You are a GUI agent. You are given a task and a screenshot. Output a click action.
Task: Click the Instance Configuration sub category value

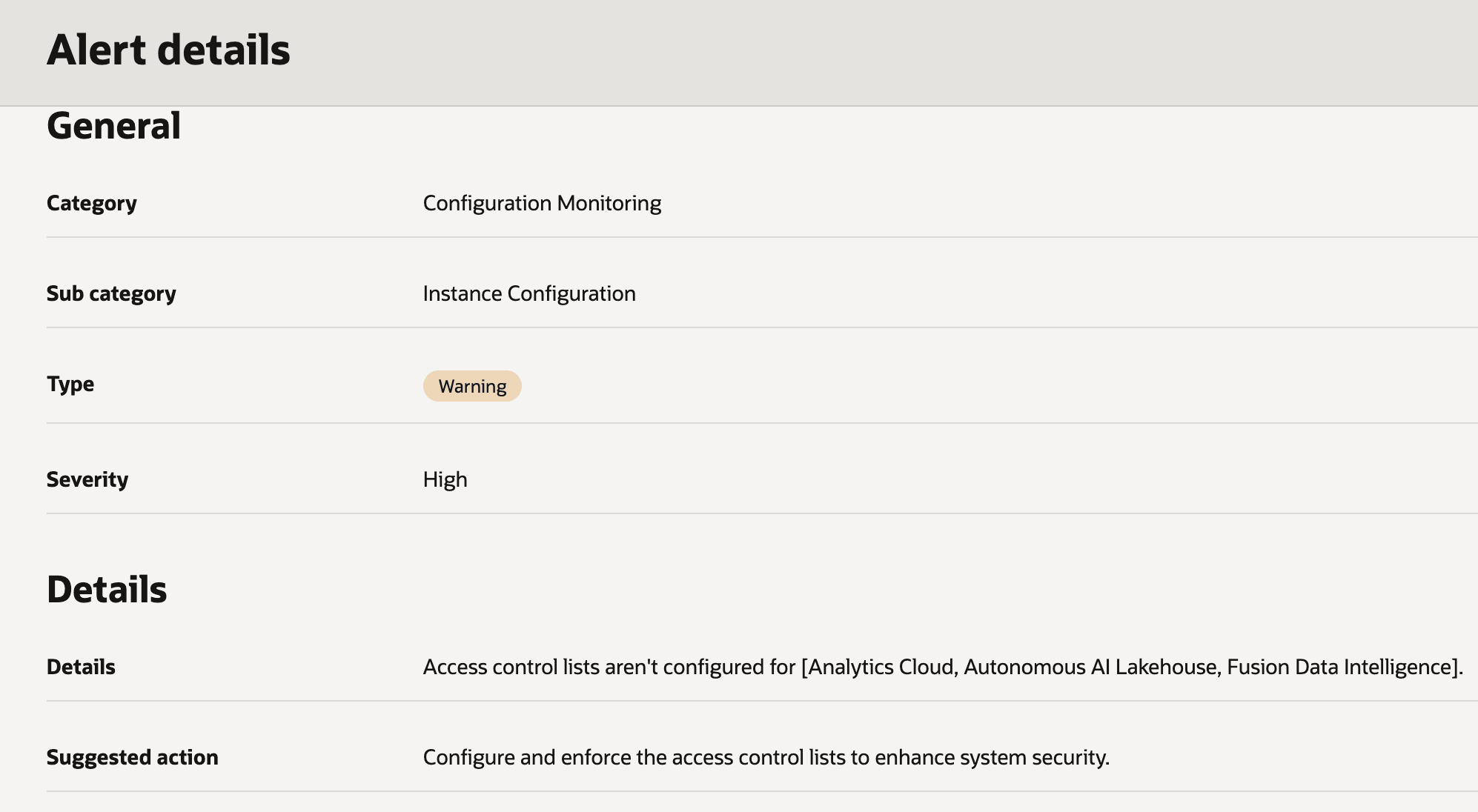[x=528, y=293]
